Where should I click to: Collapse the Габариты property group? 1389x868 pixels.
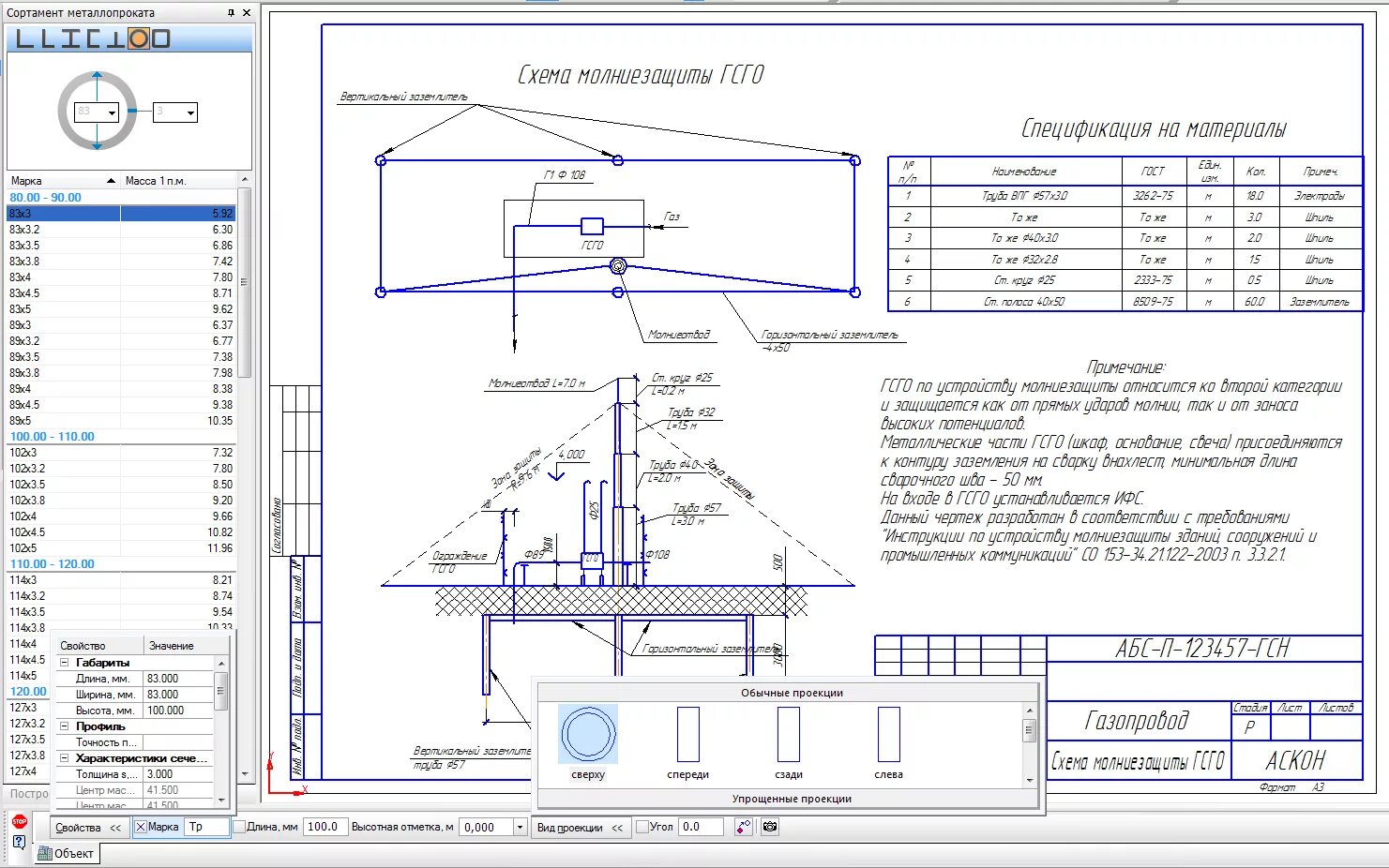click(x=64, y=663)
